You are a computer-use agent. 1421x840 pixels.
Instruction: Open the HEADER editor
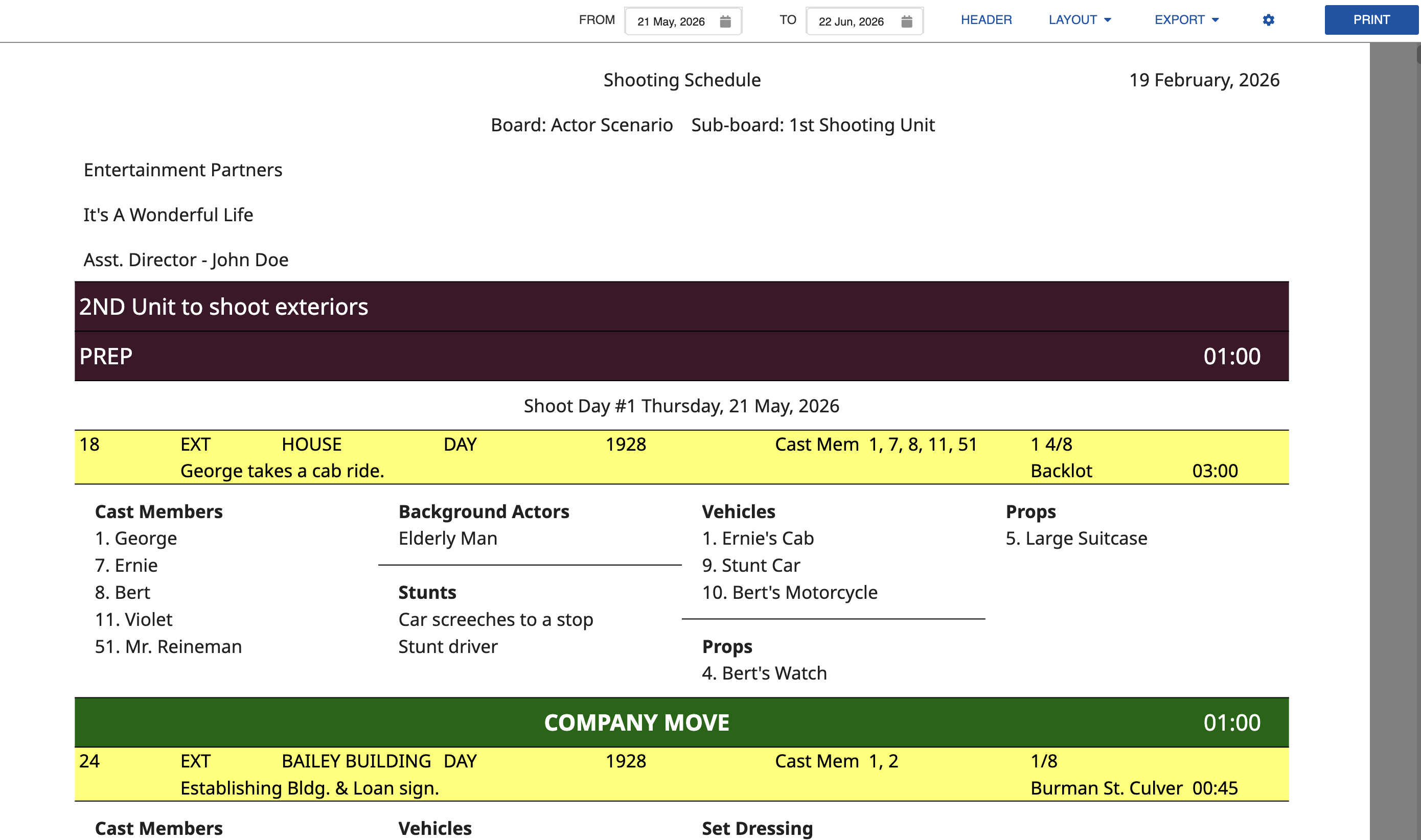pos(985,20)
